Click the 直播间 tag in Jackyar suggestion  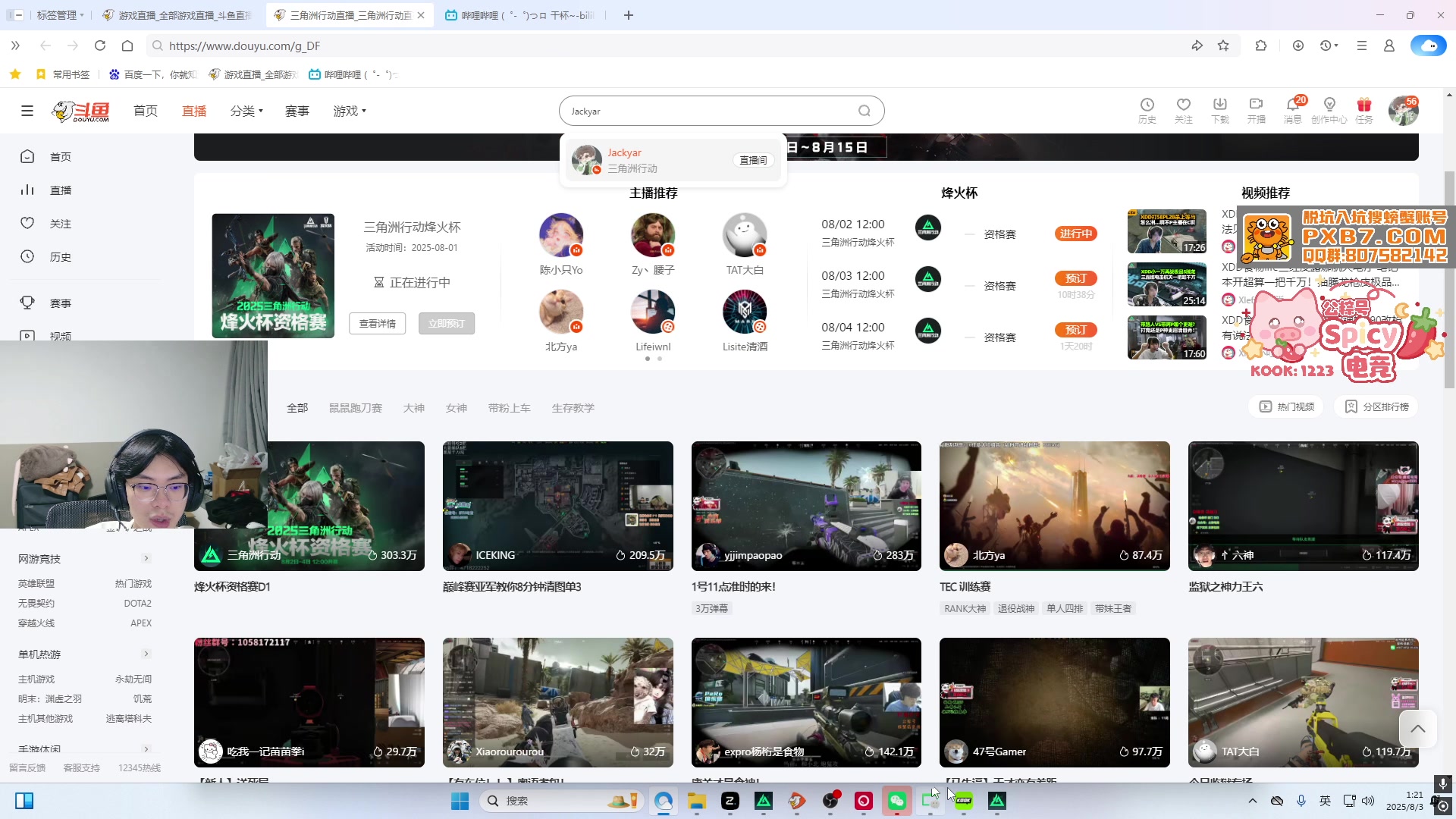753,161
